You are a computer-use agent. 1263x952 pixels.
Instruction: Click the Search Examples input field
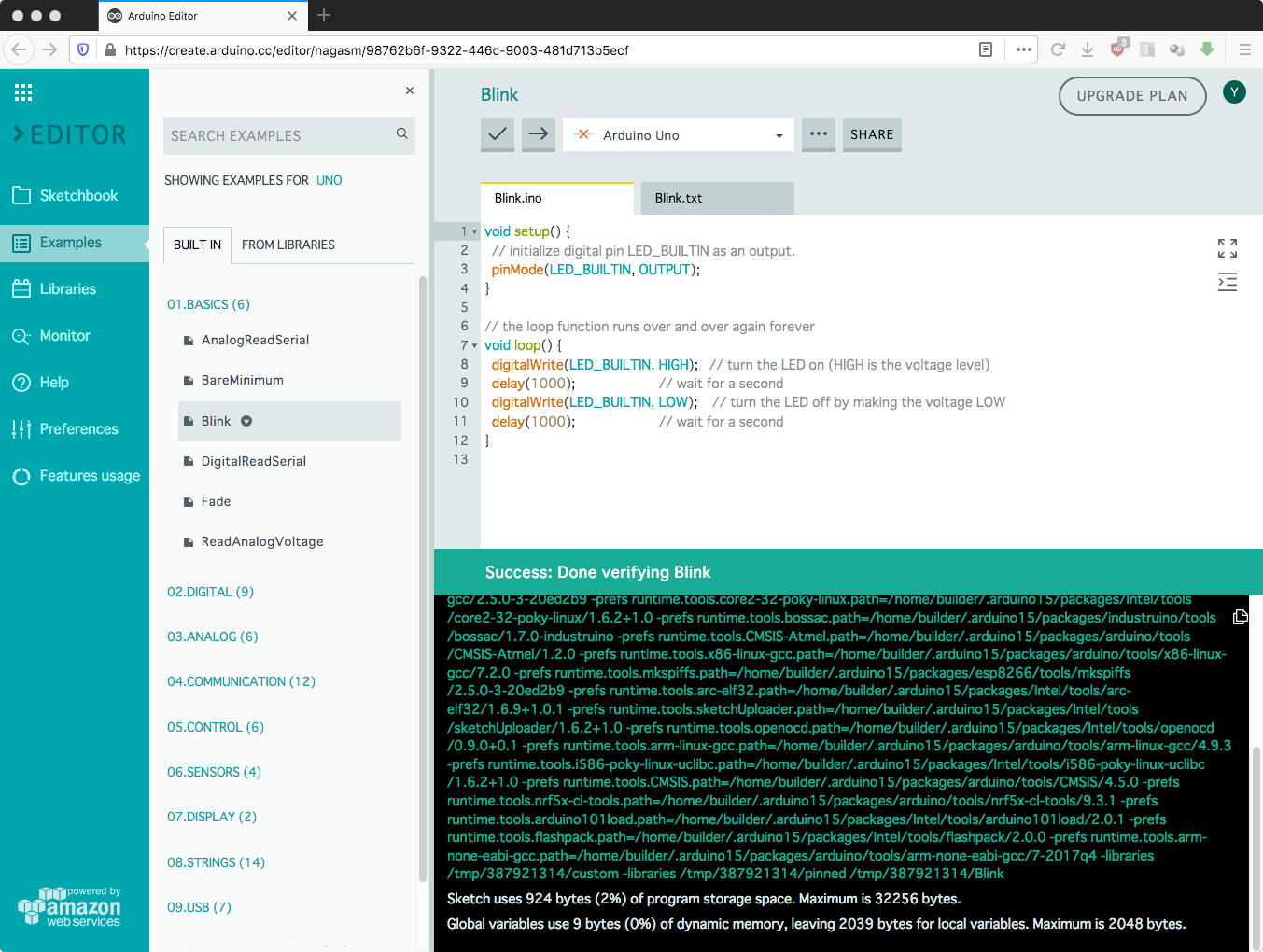(277, 136)
